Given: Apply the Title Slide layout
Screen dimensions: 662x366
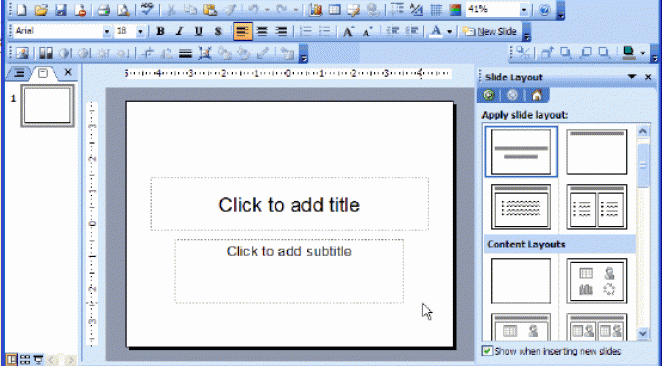Looking at the screenshot, I should point(521,152).
